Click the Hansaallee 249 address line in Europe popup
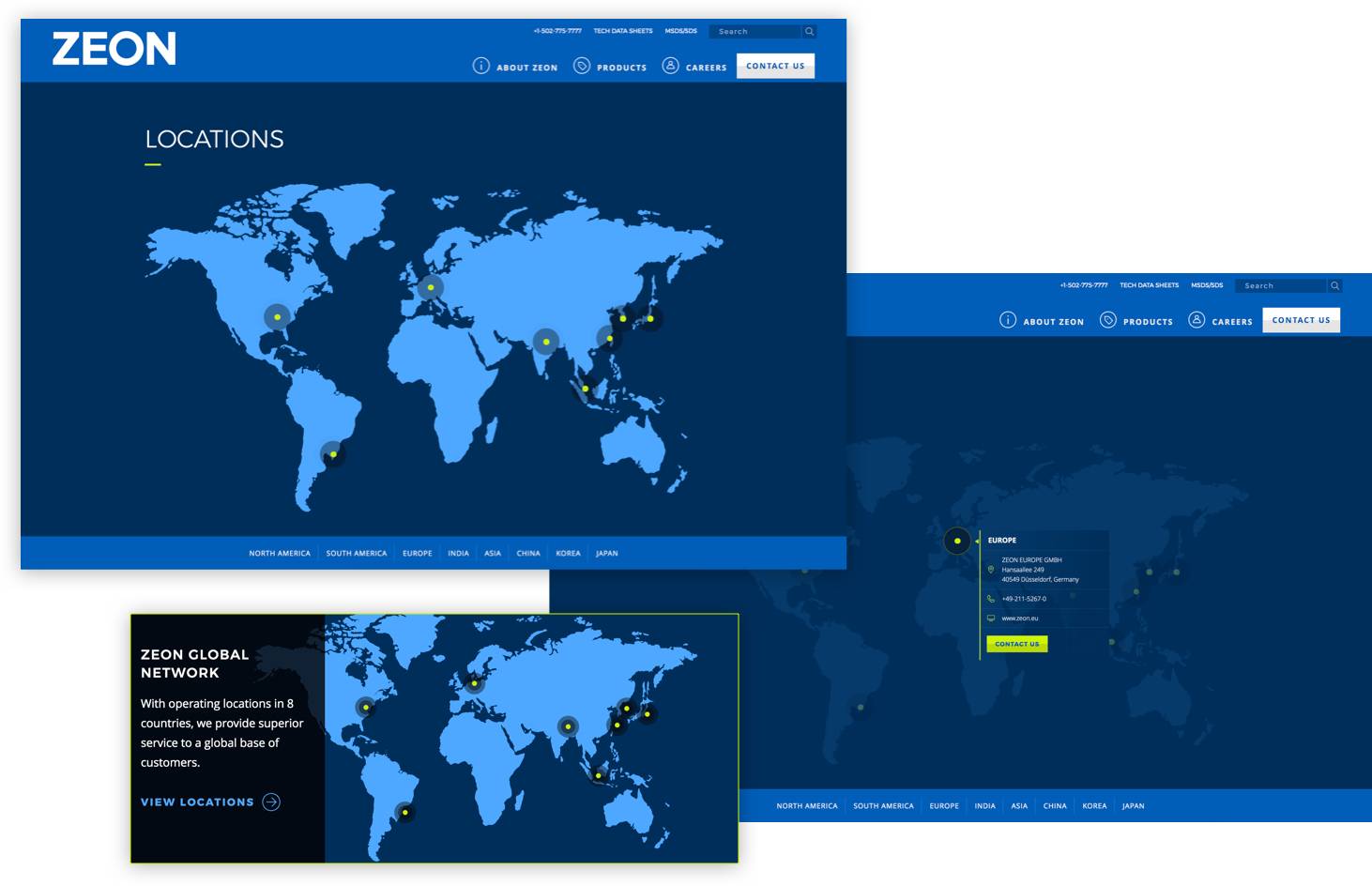 1023,570
